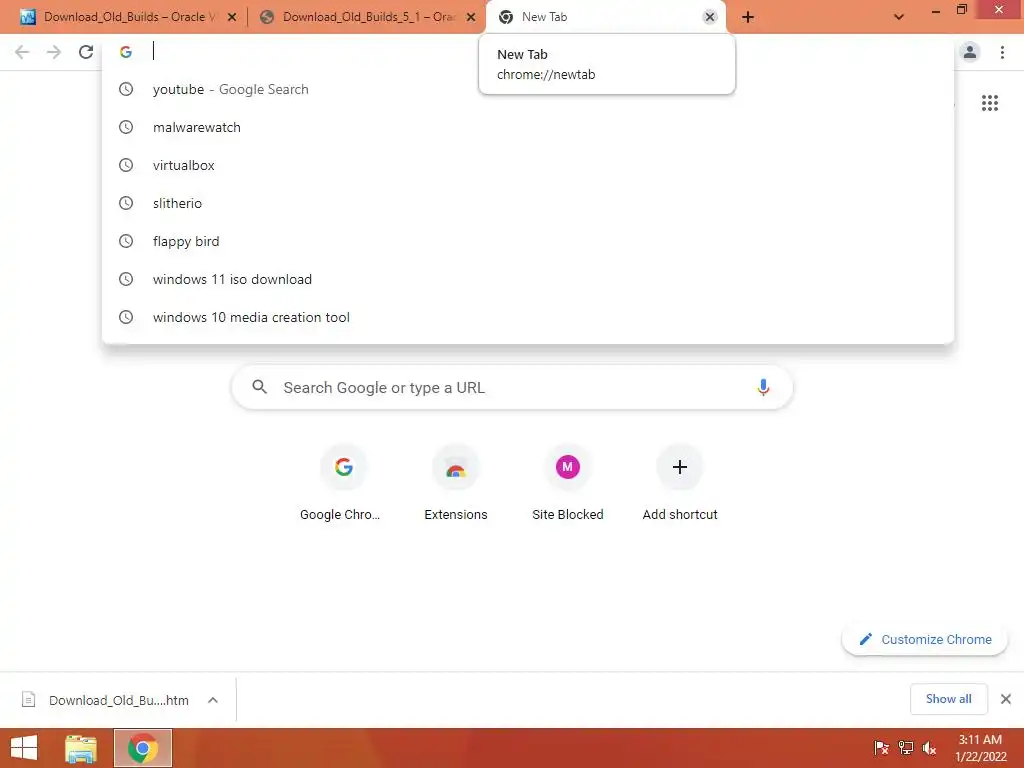
Task: Click the downloaded file's document icon
Action: [28, 699]
